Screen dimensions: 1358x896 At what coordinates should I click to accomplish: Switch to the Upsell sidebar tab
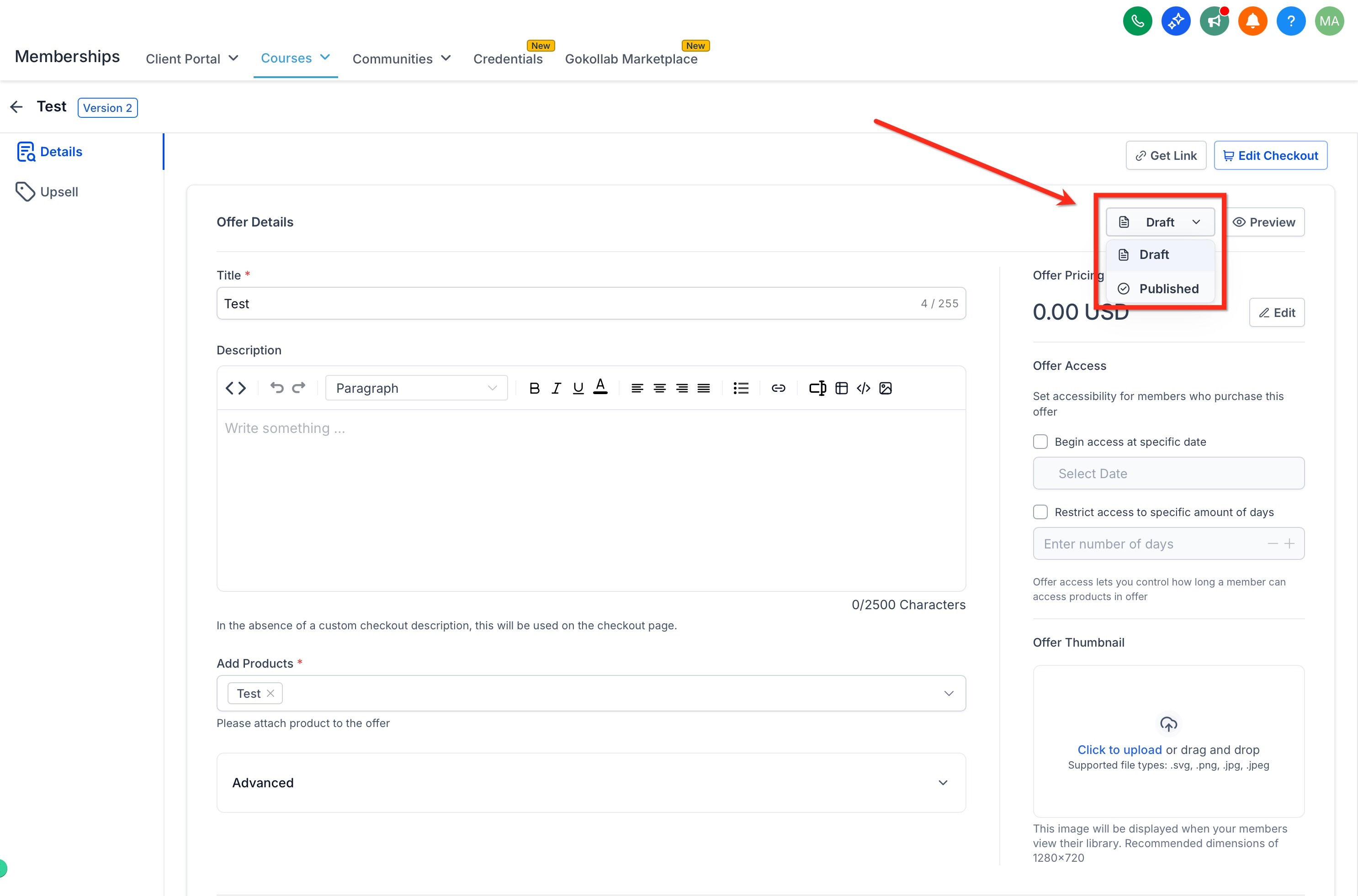(x=48, y=192)
